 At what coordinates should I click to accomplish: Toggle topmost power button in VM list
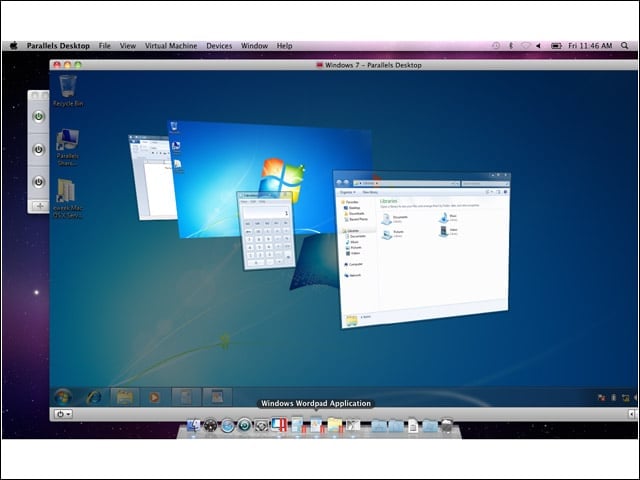click(38, 117)
